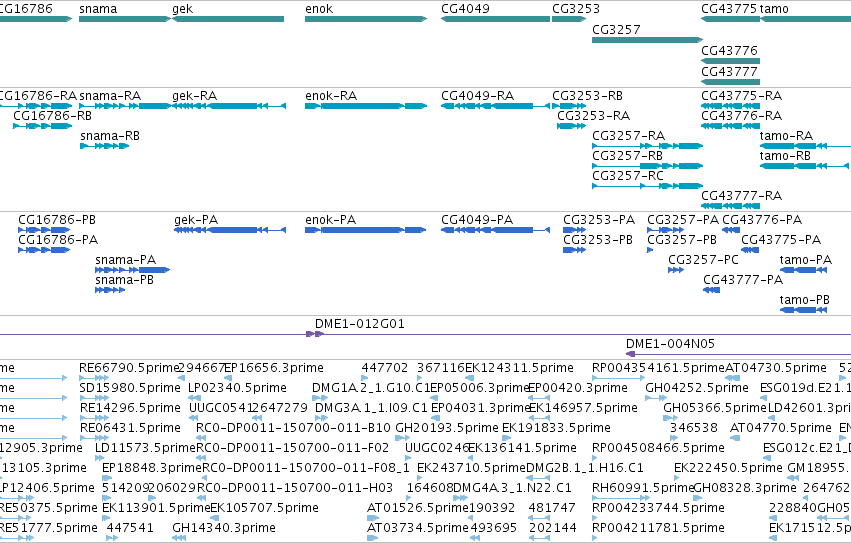Image resolution: width=851 pixels, height=543 pixels.
Task: Click EST EK191833.5prime
Action: [x=556, y=428]
